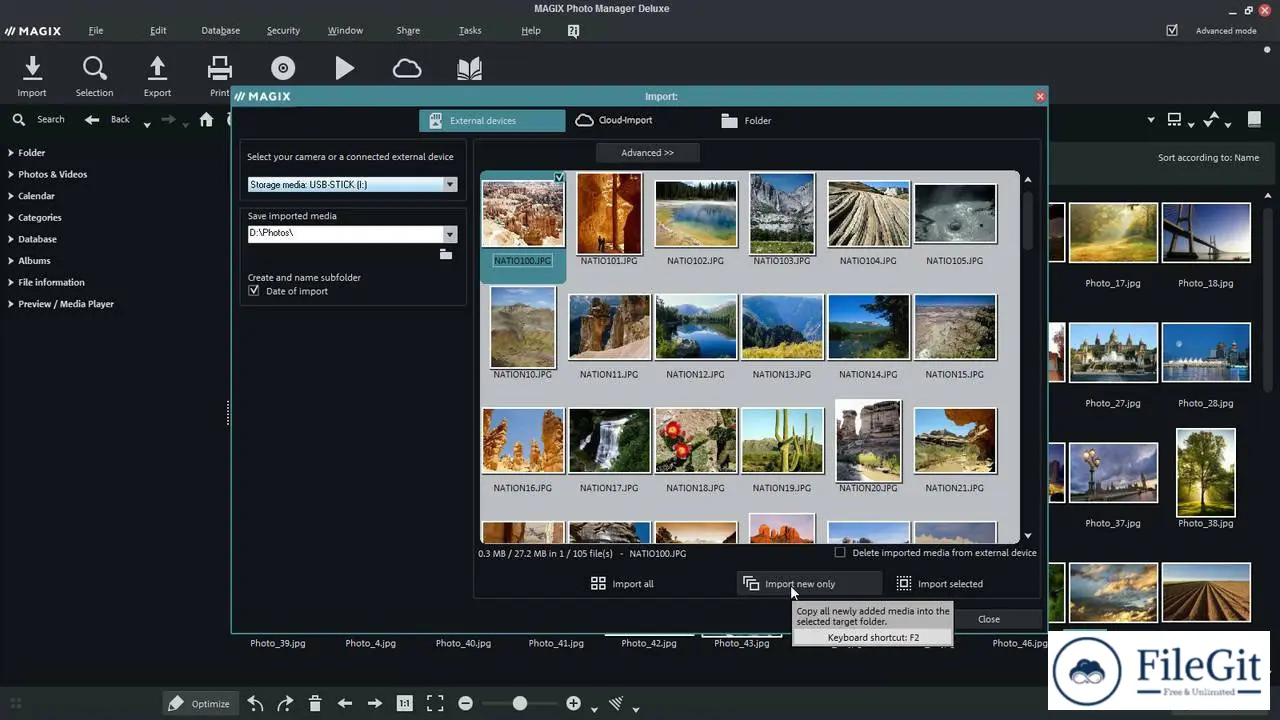Toggle fullscreen view icon
Image resolution: width=1280 pixels, height=720 pixels.
(435, 703)
